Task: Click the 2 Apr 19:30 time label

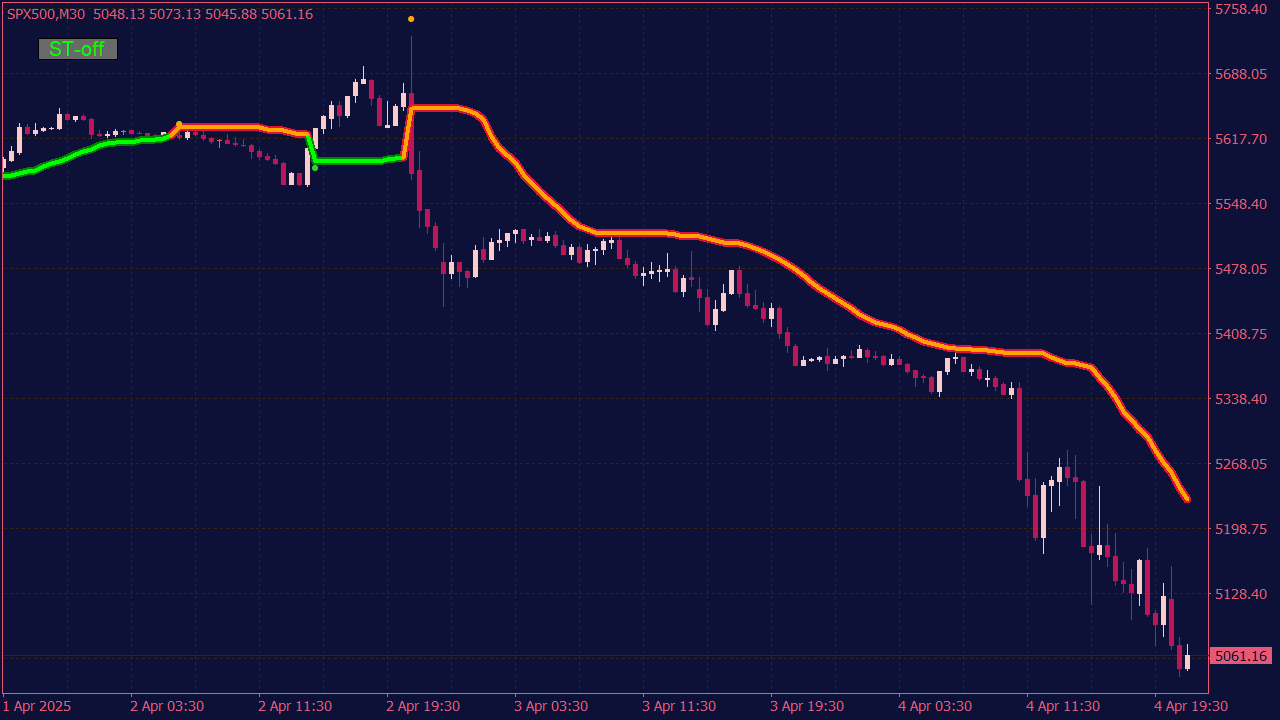Action: [423, 706]
